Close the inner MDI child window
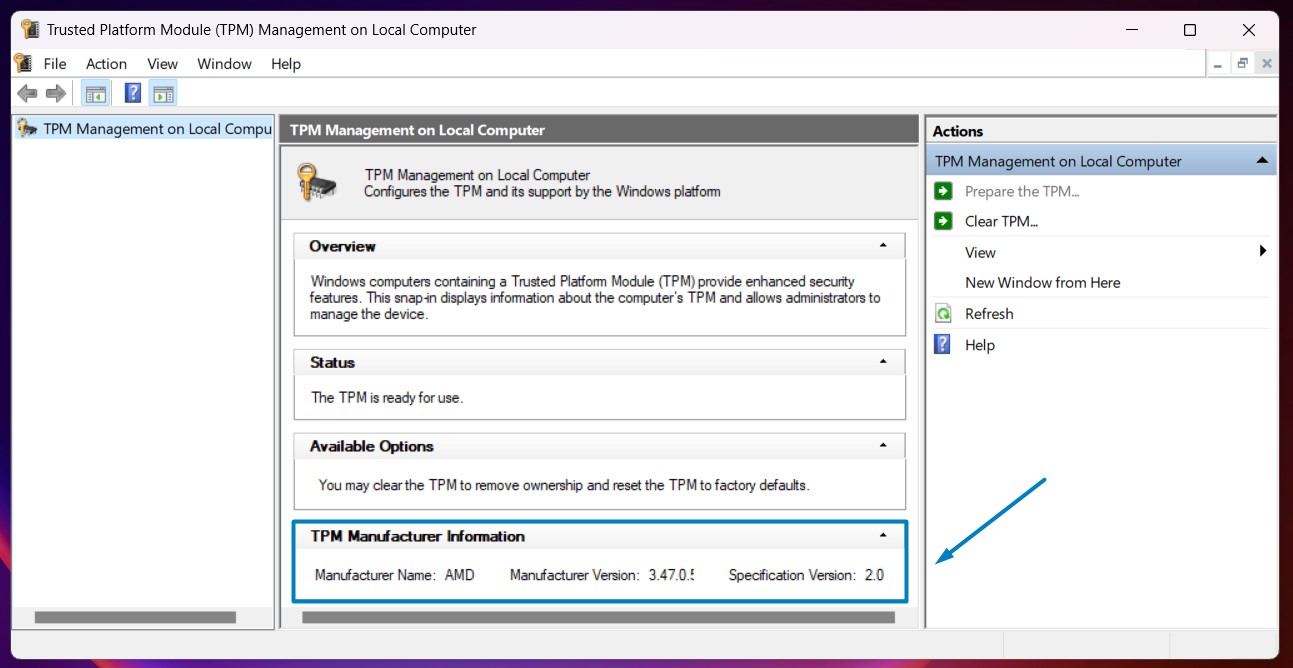 pyautogui.click(x=1266, y=64)
